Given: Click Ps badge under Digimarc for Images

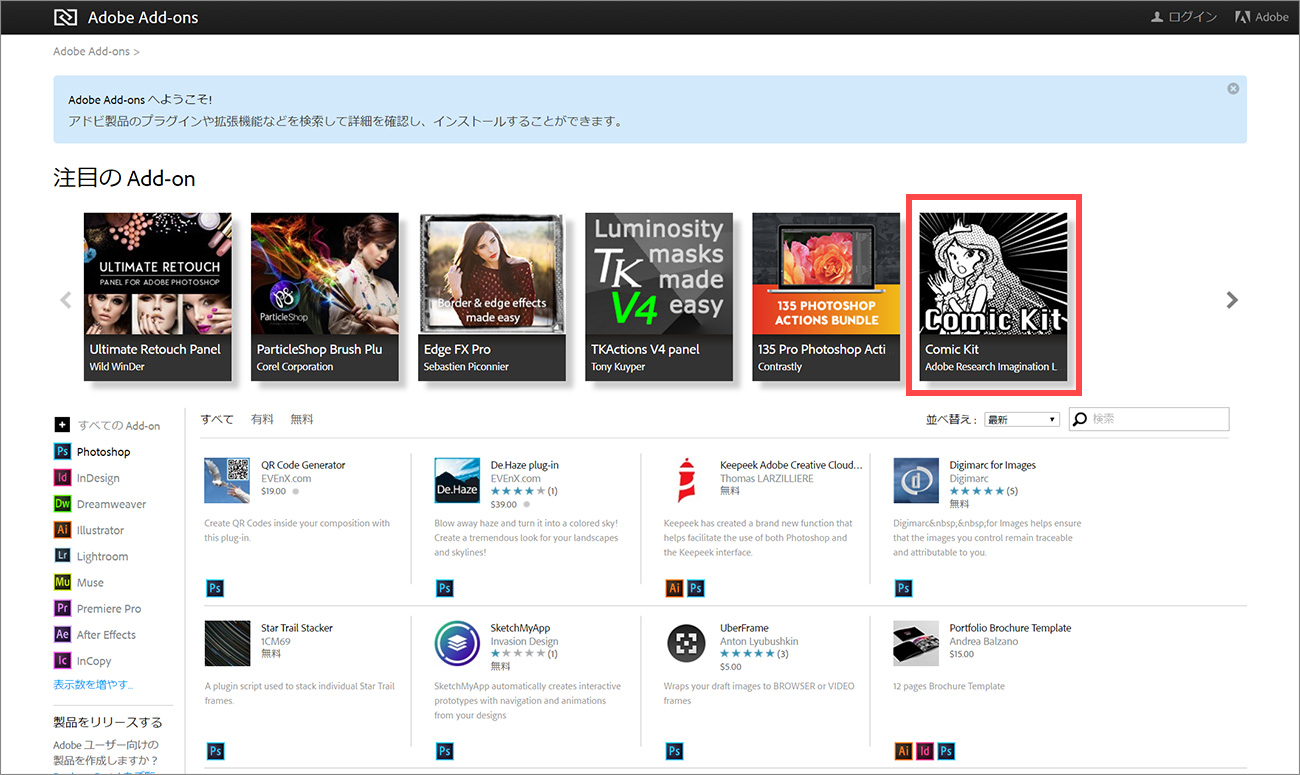Looking at the screenshot, I should 903,588.
